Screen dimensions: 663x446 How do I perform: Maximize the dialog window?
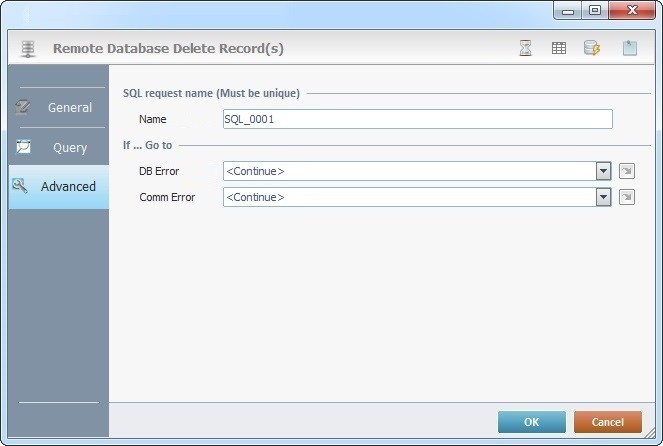tap(595, 10)
